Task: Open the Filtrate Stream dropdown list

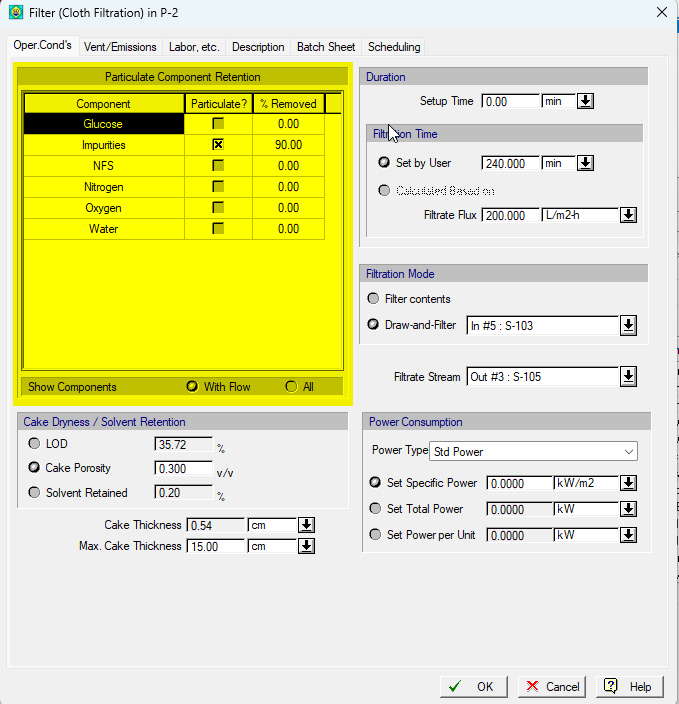Action: 628,377
